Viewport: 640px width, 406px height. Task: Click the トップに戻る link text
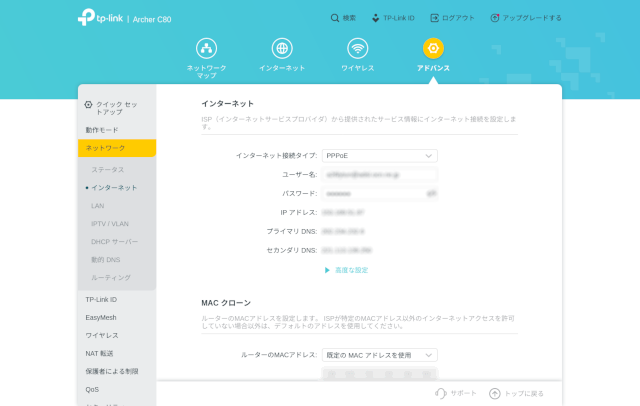[524, 393]
